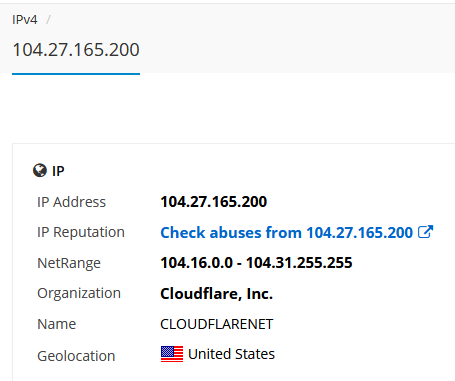
Task: Click the IPv4 breadcrumb link
Action: coord(25,20)
